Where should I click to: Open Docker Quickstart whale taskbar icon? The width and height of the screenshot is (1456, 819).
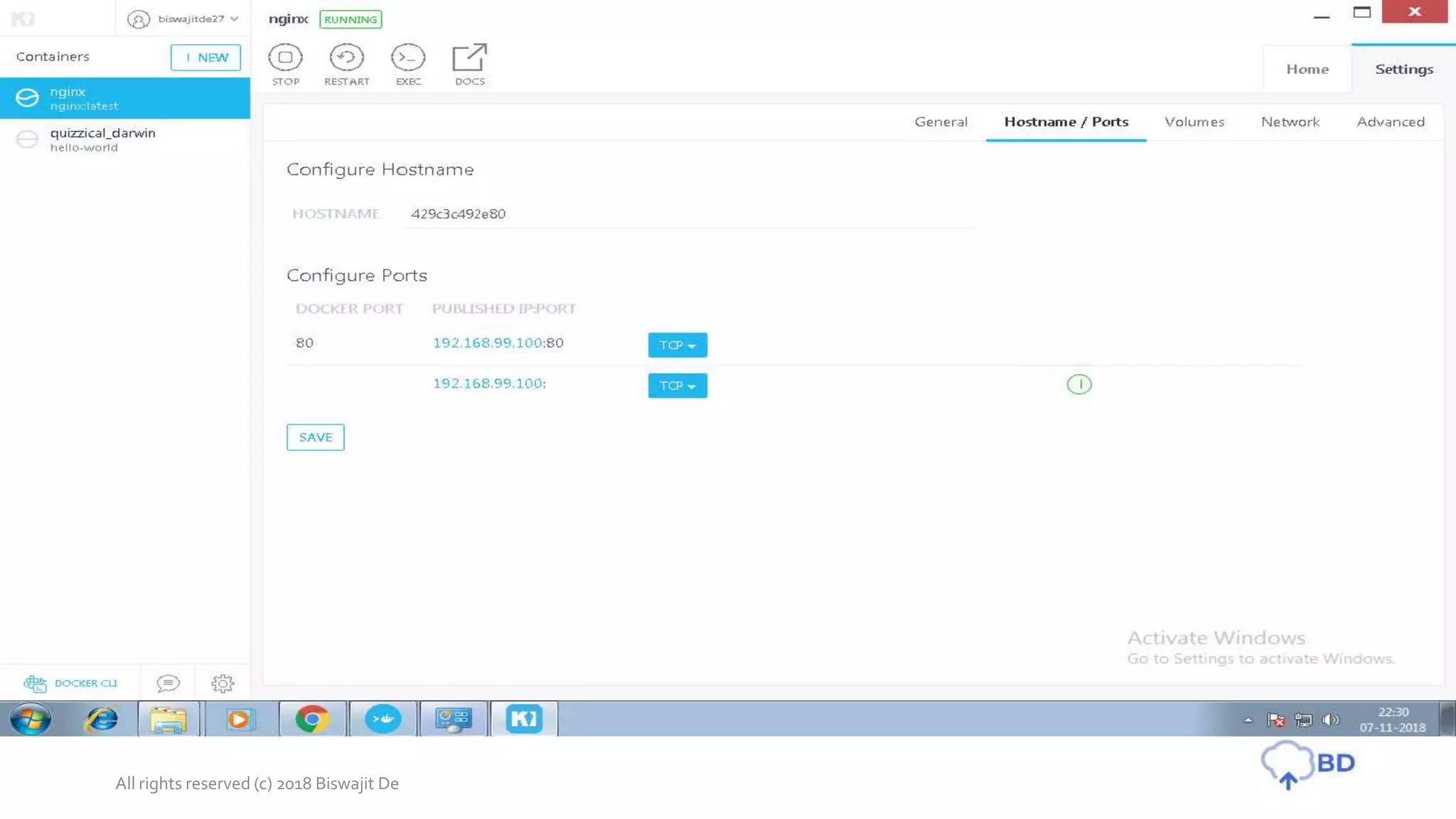(x=383, y=719)
